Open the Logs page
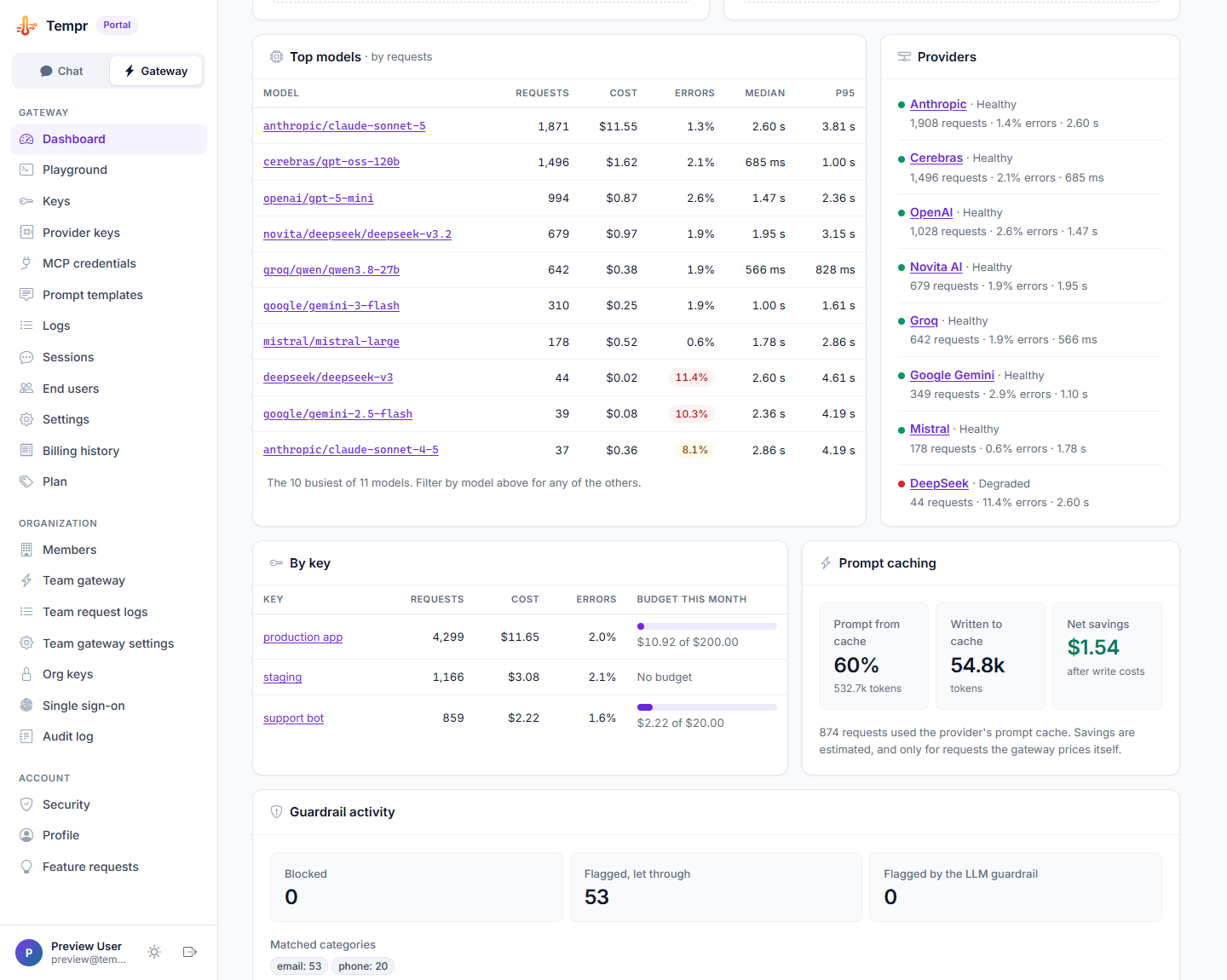 coord(108,326)
